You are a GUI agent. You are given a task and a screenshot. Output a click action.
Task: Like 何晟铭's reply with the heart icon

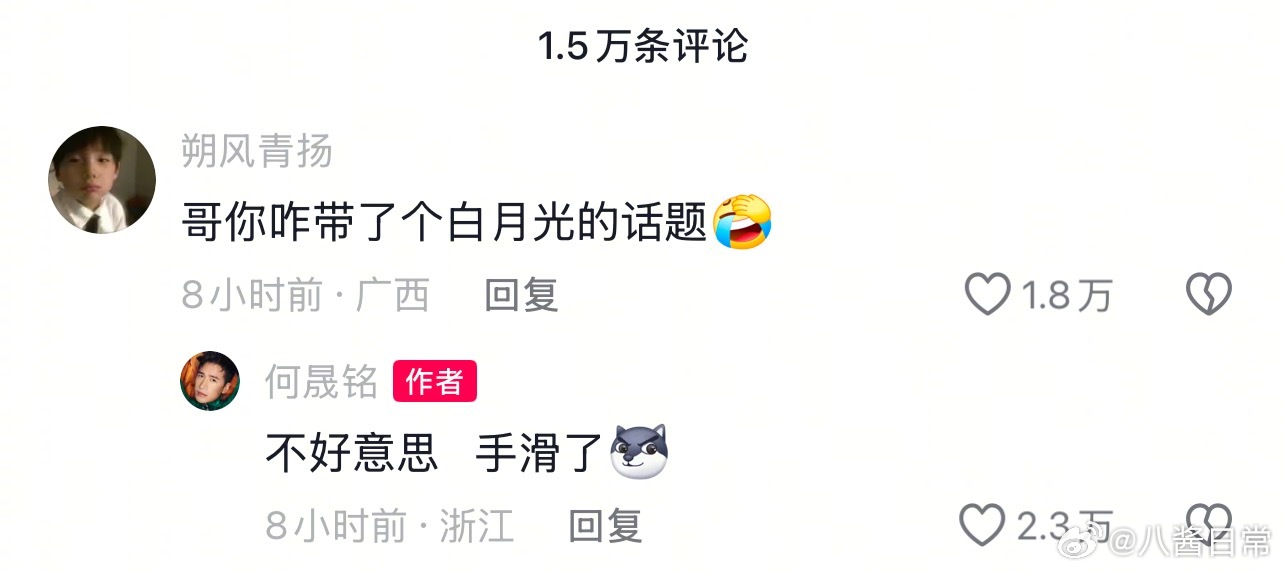pos(982,524)
